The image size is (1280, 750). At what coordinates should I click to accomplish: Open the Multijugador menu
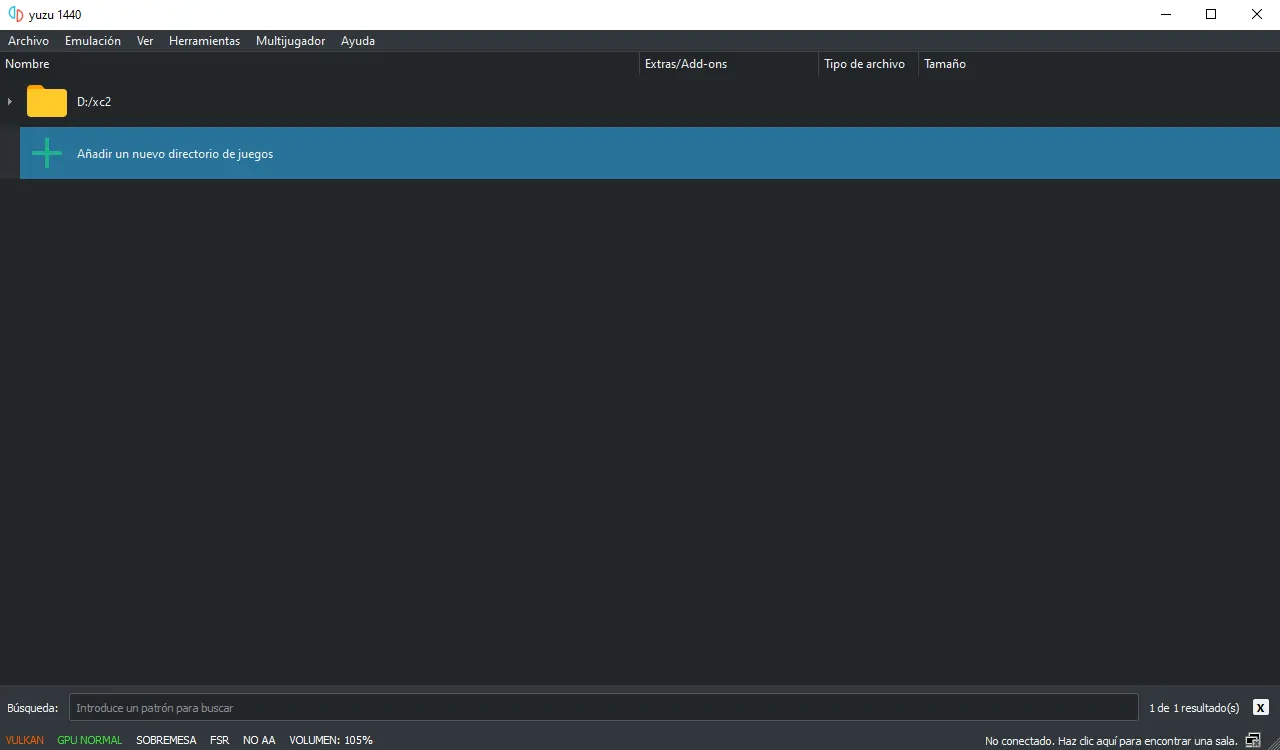coord(290,41)
